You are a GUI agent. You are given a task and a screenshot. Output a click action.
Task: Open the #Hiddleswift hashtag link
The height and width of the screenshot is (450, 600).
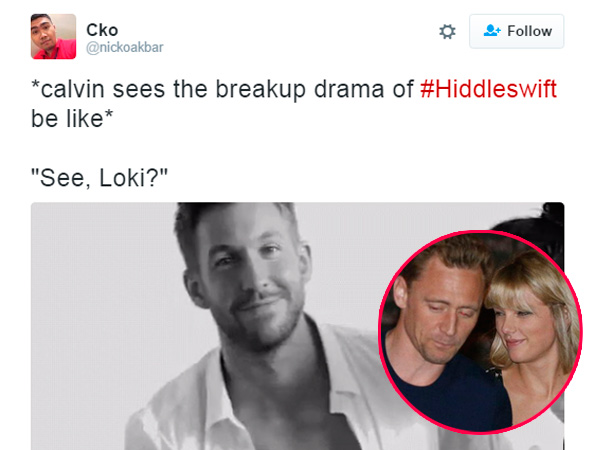pos(488,89)
